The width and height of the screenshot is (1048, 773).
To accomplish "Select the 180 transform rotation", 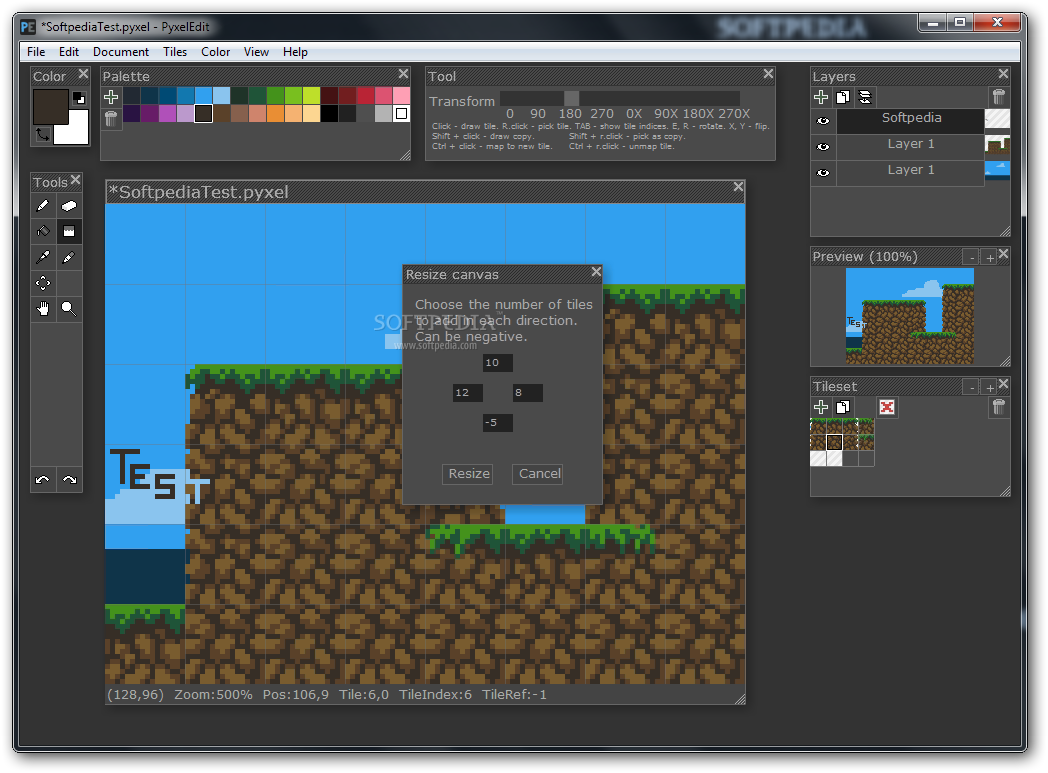I will tap(570, 114).
